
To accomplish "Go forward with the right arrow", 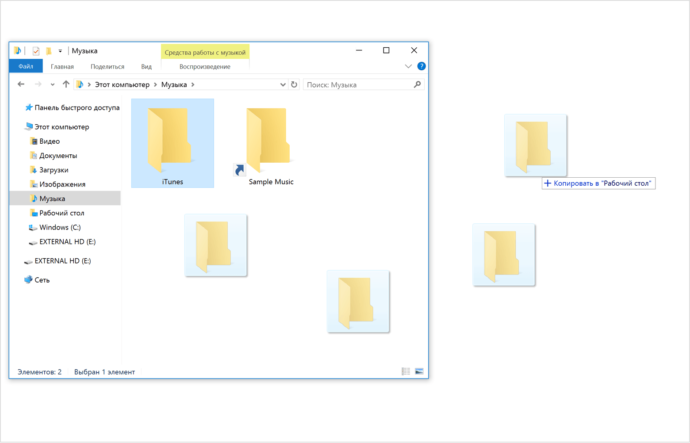I will (x=38, y=84).
